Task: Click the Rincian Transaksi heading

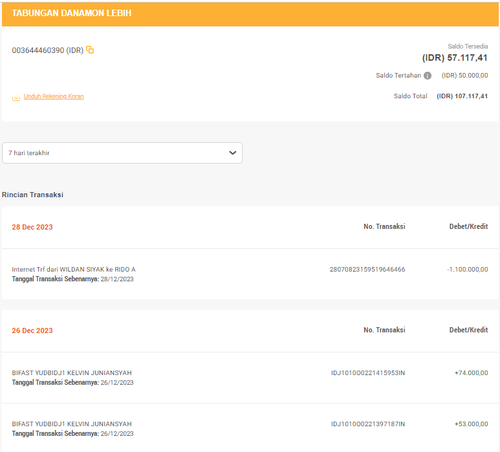Action: (x=32, y=195)
